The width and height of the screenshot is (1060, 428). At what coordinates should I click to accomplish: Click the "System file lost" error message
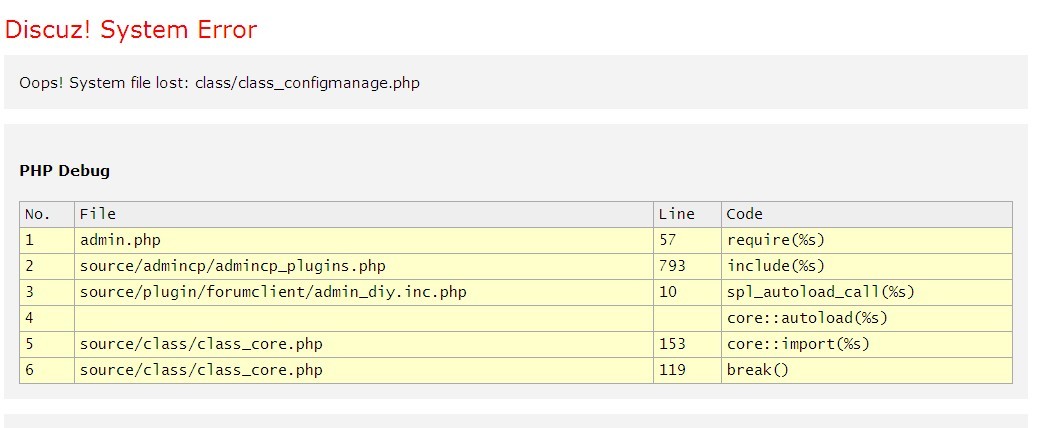tap(219, 83)
